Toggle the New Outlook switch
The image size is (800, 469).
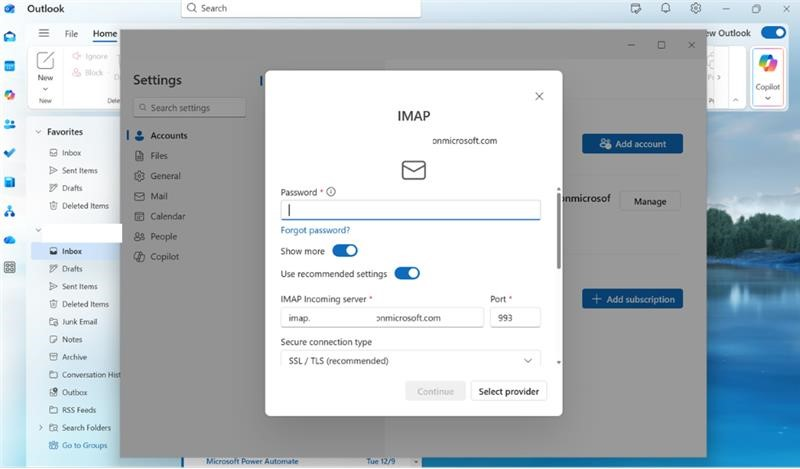tap(773, 33)
